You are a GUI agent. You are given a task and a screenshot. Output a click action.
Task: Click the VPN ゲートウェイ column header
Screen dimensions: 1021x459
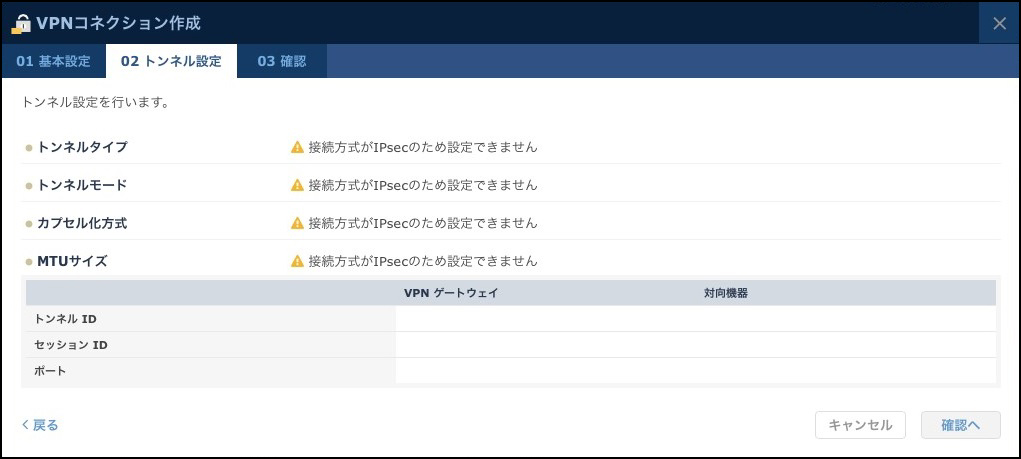coord(451,293)
